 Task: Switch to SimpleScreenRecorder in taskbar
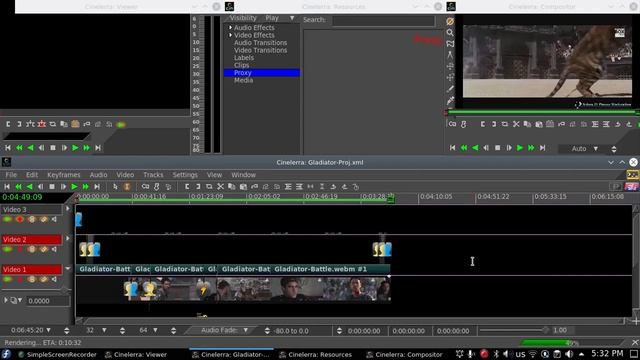pos(57,354)
